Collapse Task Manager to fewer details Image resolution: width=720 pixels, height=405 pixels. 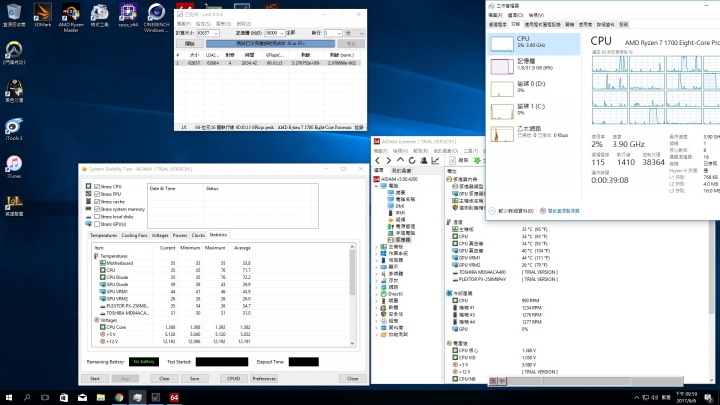click(x=511, y=211)
